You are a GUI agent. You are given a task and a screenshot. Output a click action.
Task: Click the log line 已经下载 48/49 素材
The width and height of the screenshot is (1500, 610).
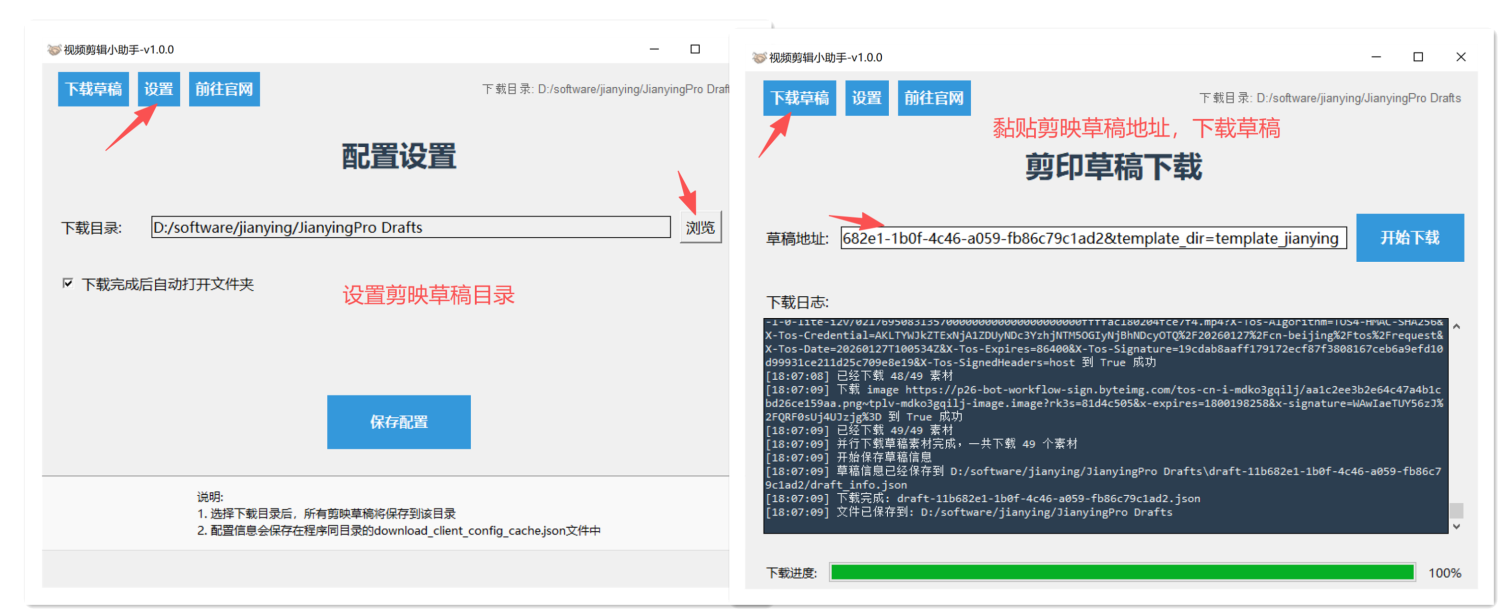[x=859, y=376]
